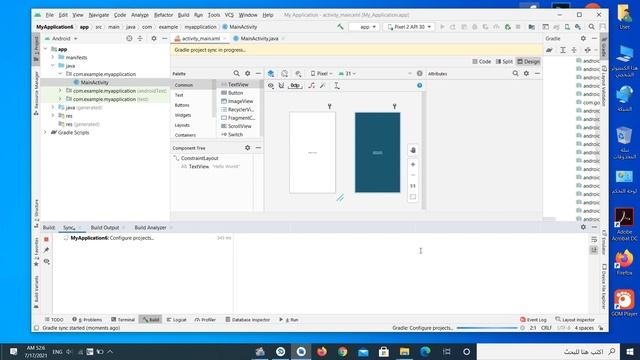The width and height of the screenshot is (640, 360).
Task: Select ConstraintLayout in Component Tree
Action: click(200, 158)
